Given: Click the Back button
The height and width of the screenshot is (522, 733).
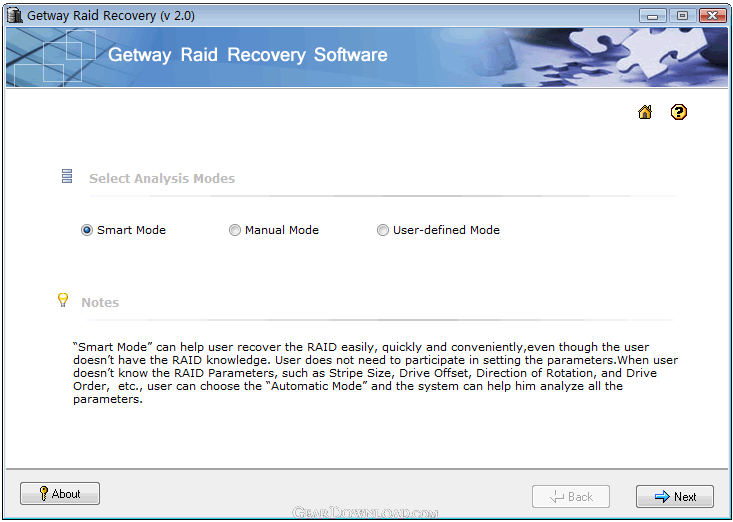Looking at the screenshot, I should click(x=569, y=496).
